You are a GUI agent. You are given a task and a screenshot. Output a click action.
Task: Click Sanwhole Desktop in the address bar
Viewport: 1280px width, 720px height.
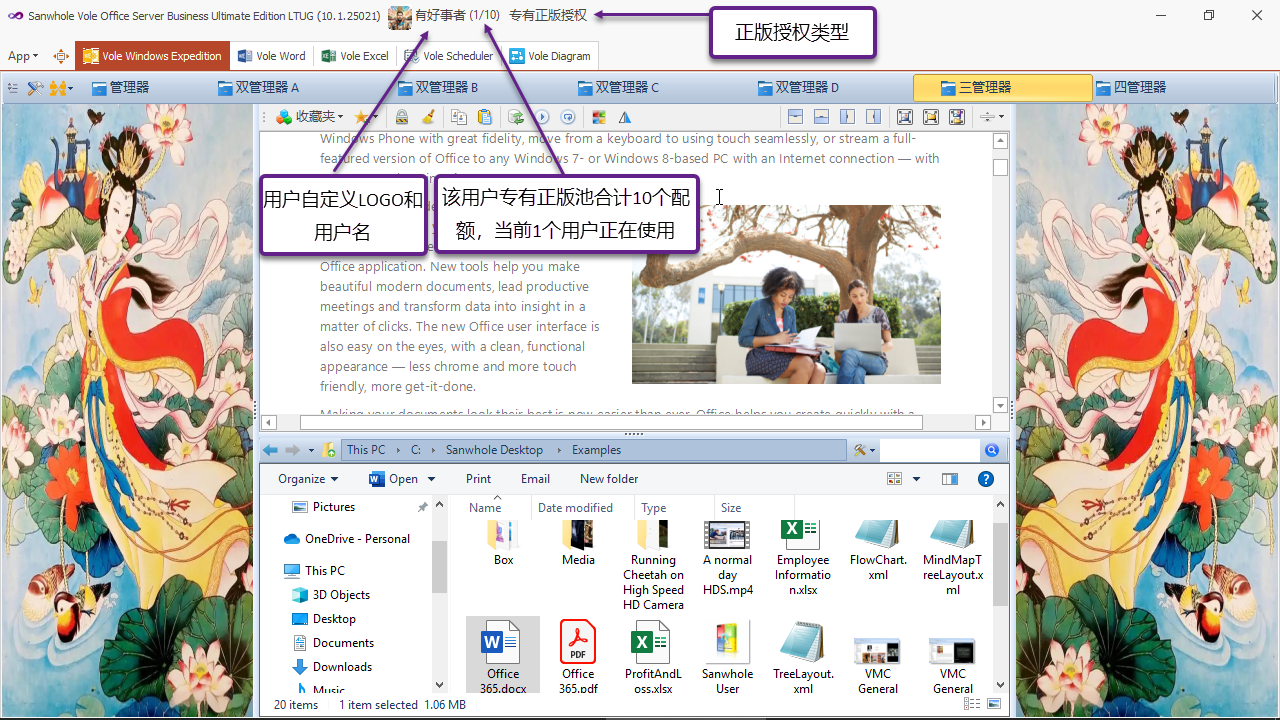[494, 450]
